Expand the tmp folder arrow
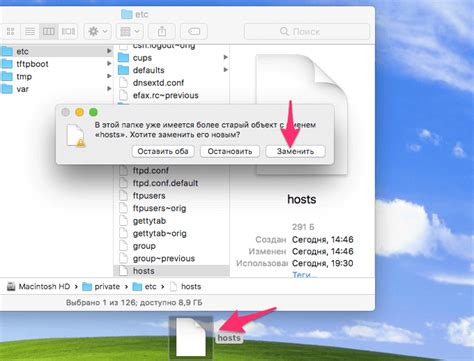The height and width of the screenshot is (361, 474). (x=109, y=76)
